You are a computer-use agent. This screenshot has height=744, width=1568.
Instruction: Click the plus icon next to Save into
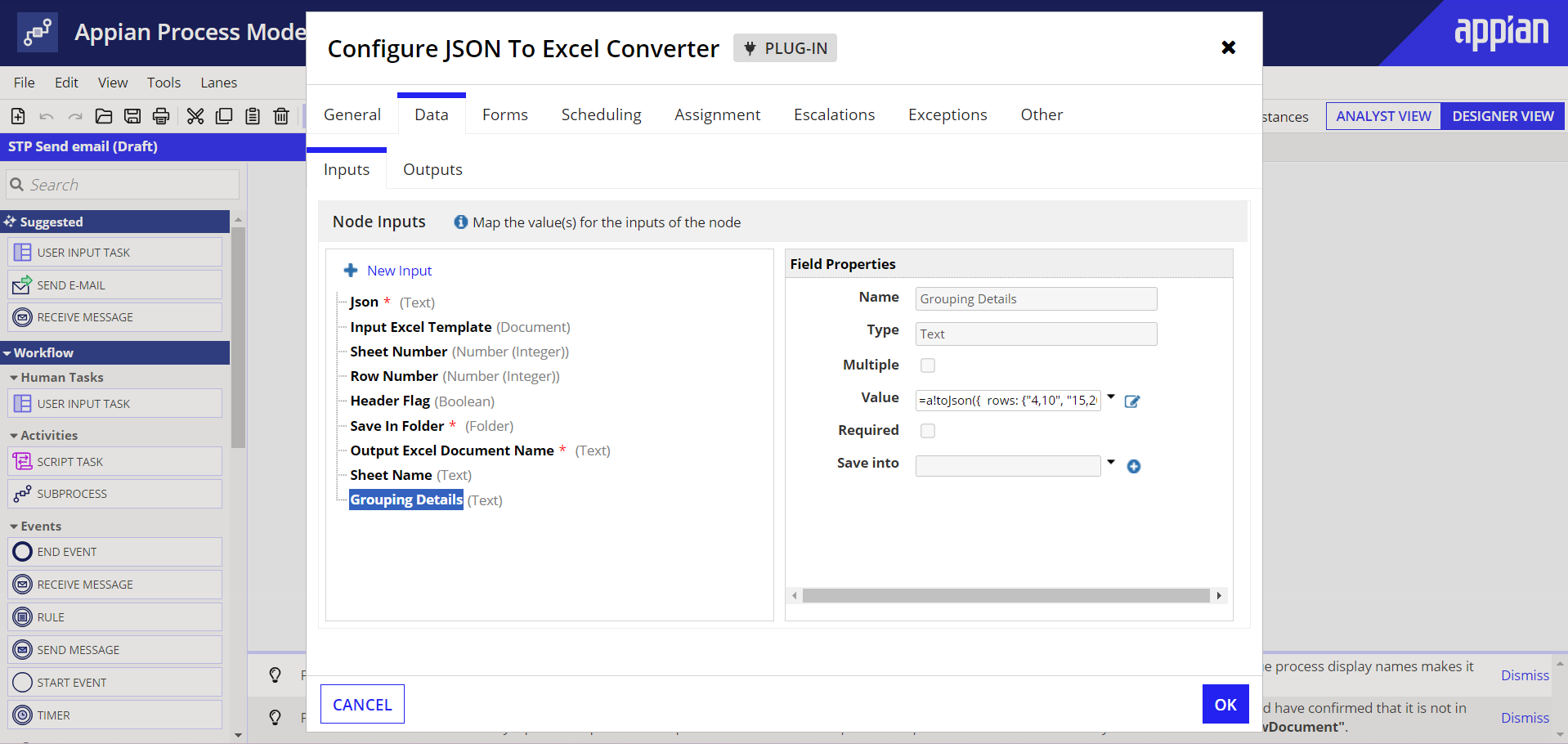tap(1134, 466)
